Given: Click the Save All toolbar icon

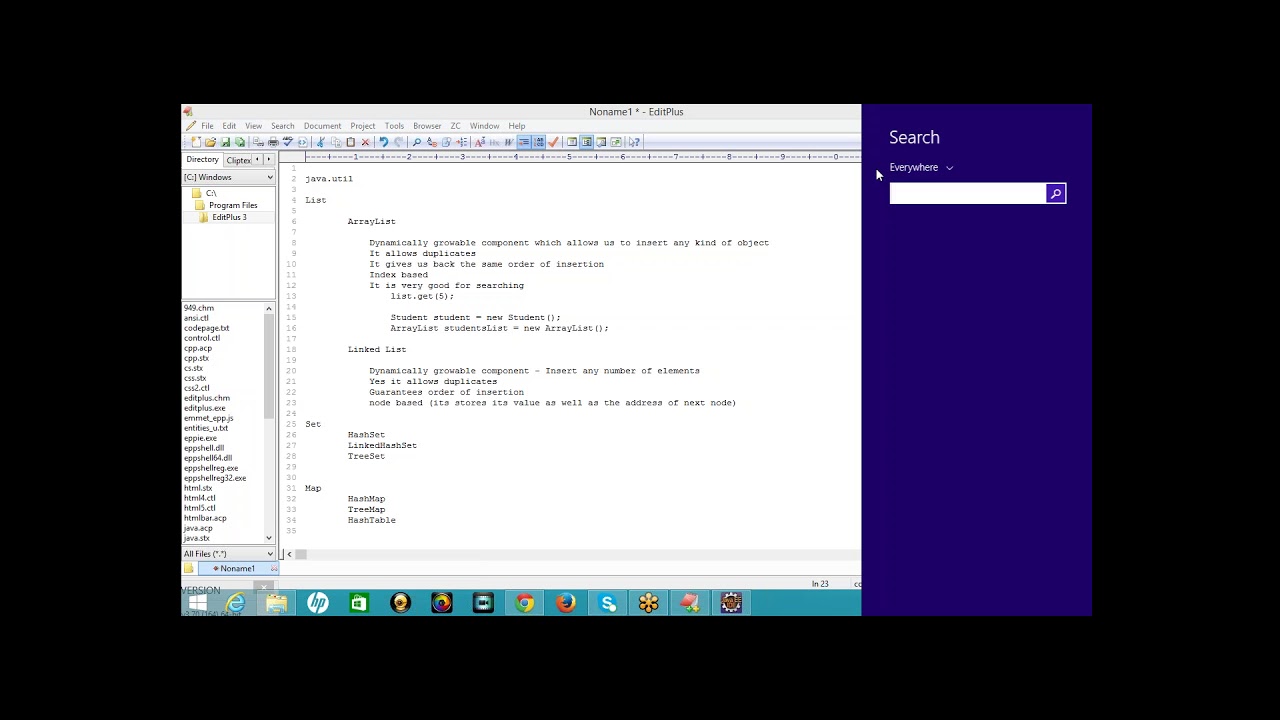Looking at the screenshot, I should tap(240, 142).
